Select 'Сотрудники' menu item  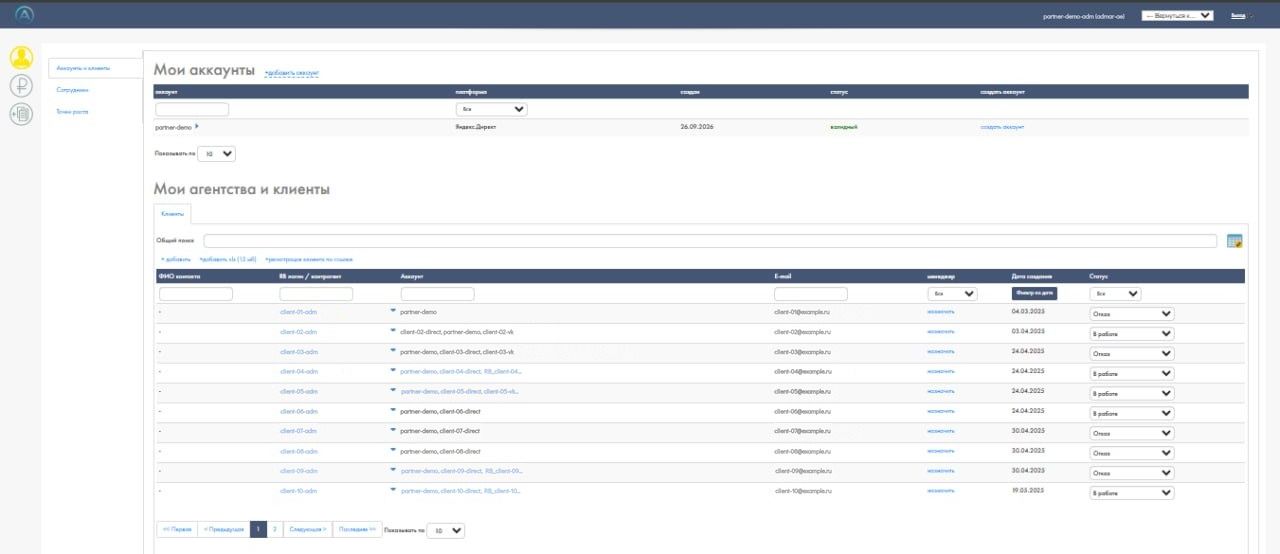(72, 90)
